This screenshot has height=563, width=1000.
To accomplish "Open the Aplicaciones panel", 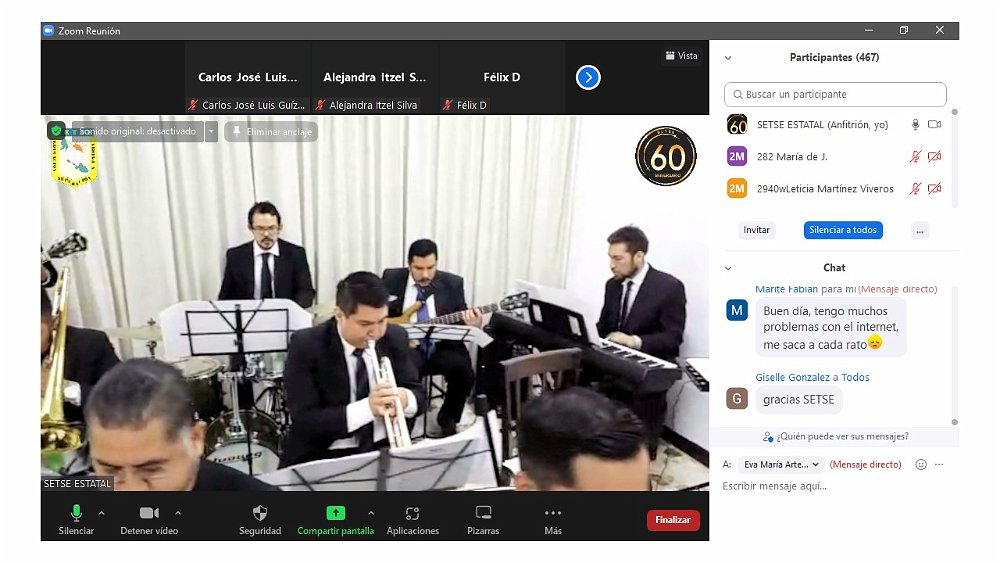I will (x=412, y=513).
